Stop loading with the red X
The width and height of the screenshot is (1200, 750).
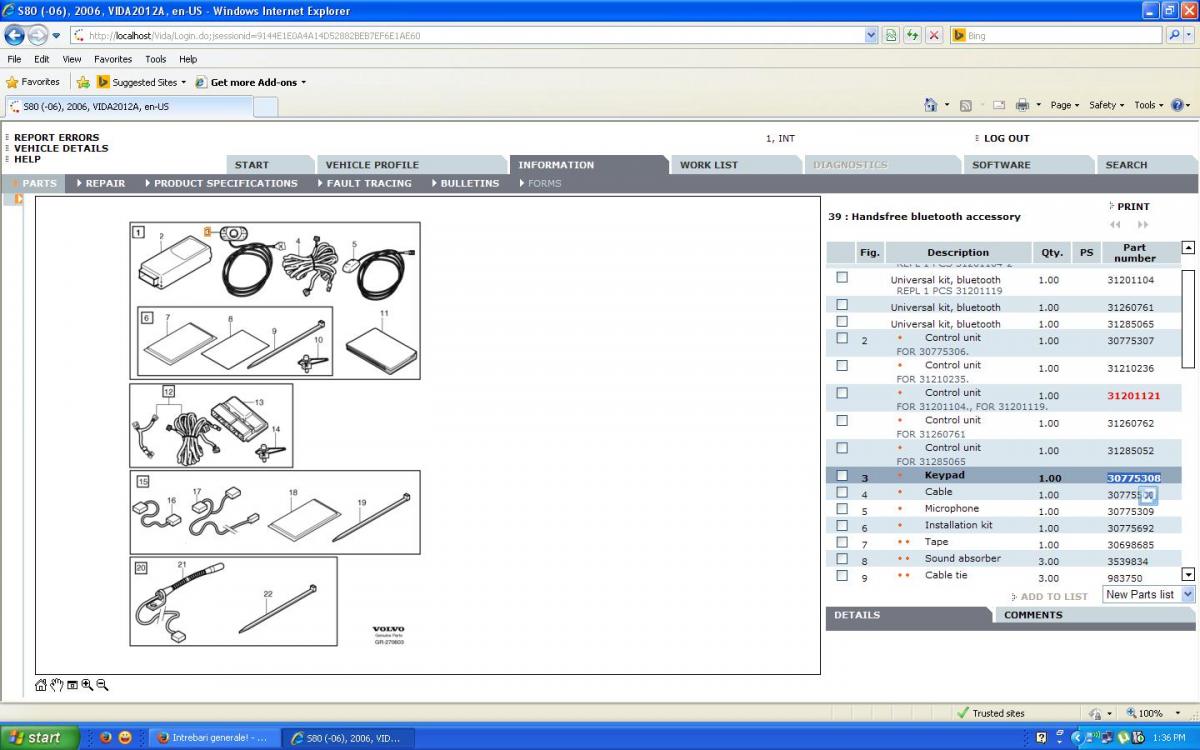point(934,35)
